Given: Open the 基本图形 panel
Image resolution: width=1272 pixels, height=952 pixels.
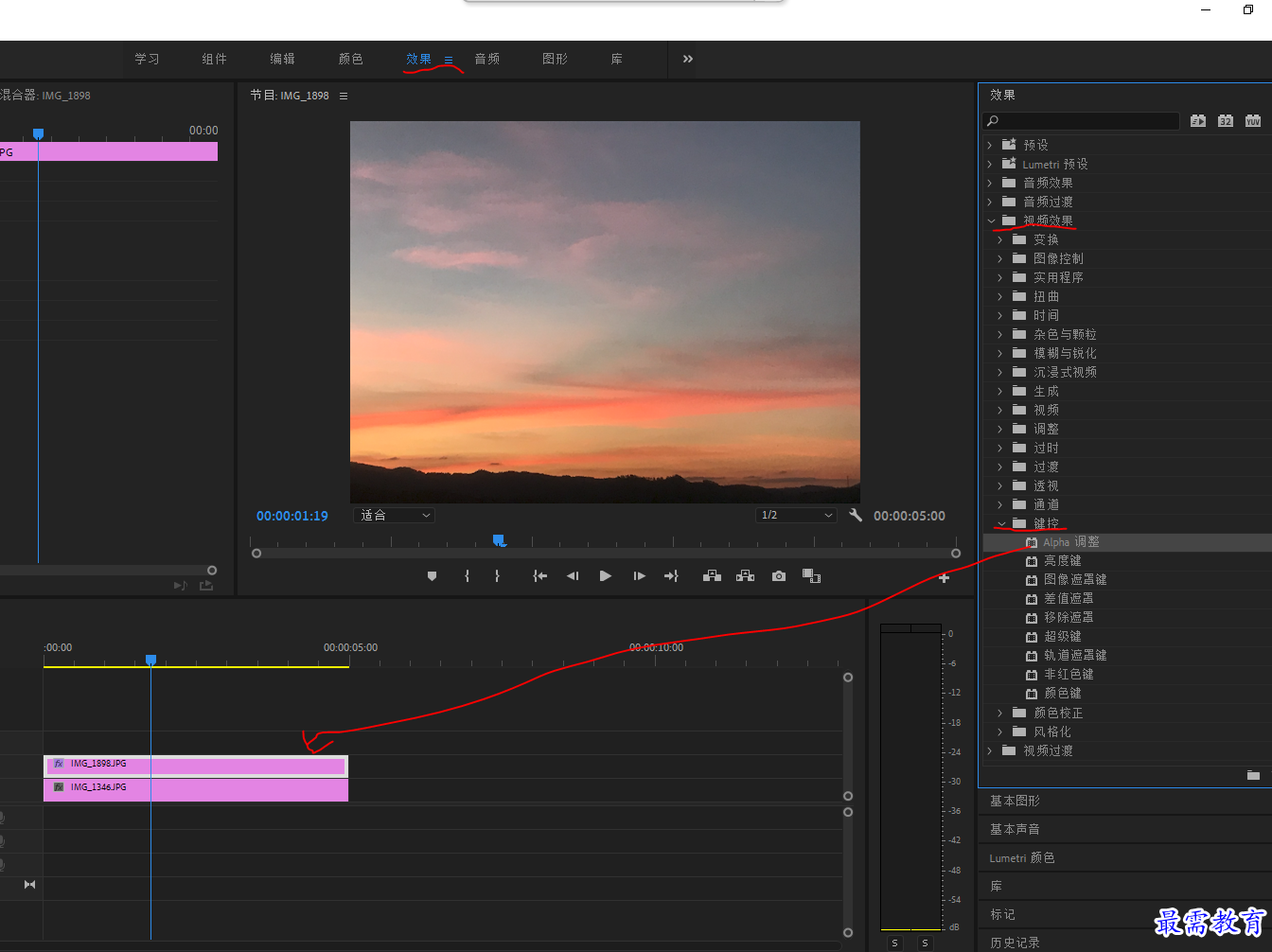Looking at the screenshot, I should (x=1015, y=801).
